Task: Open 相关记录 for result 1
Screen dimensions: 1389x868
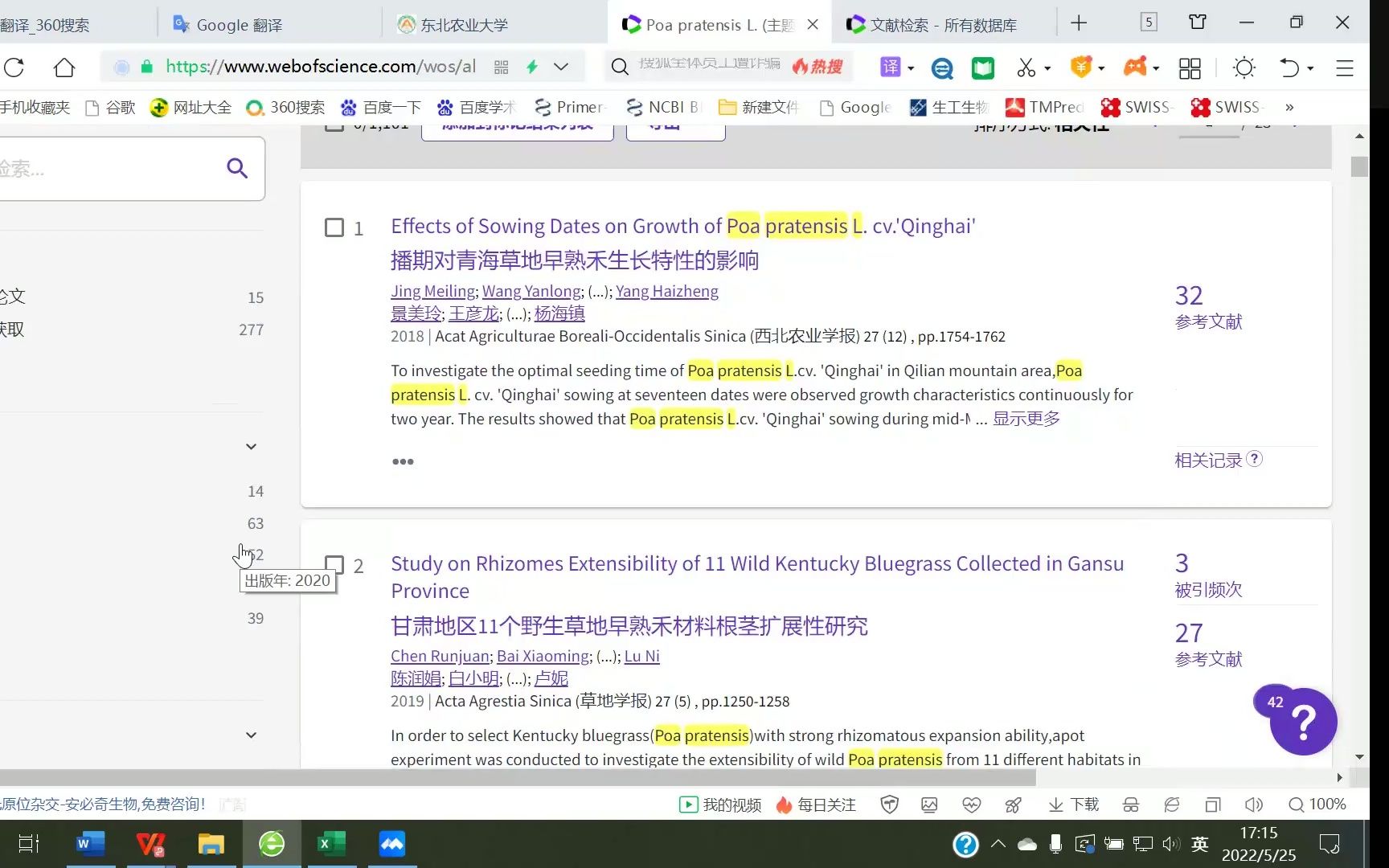Action: (1208, 460)
